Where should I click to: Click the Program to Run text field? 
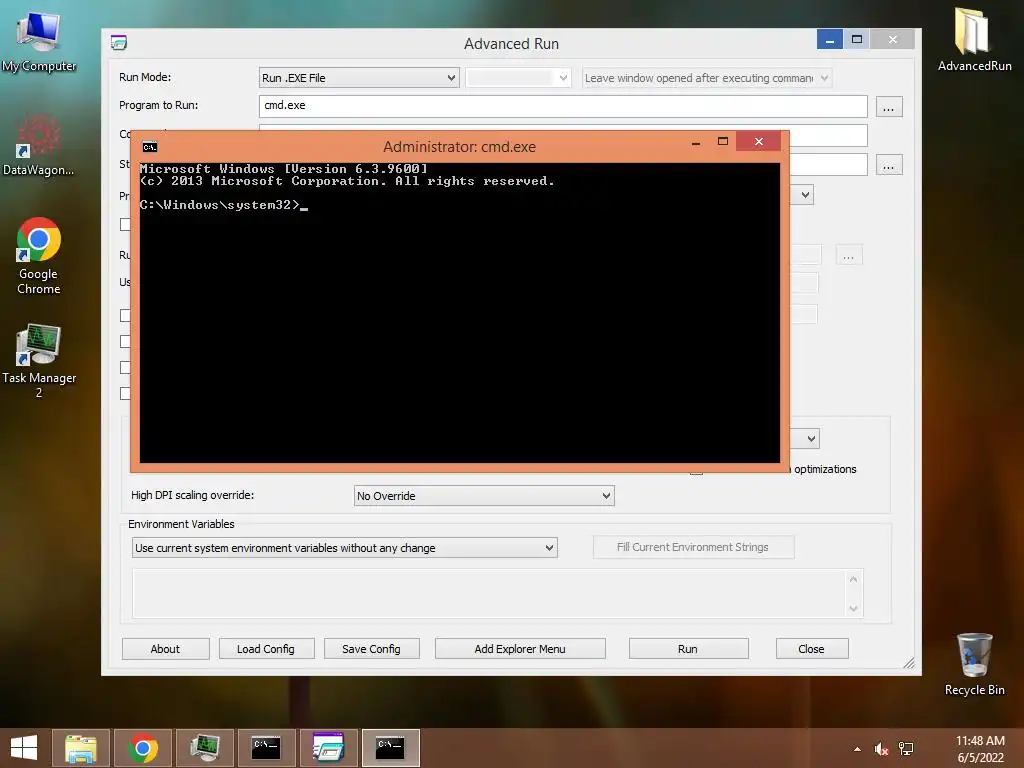563,106
